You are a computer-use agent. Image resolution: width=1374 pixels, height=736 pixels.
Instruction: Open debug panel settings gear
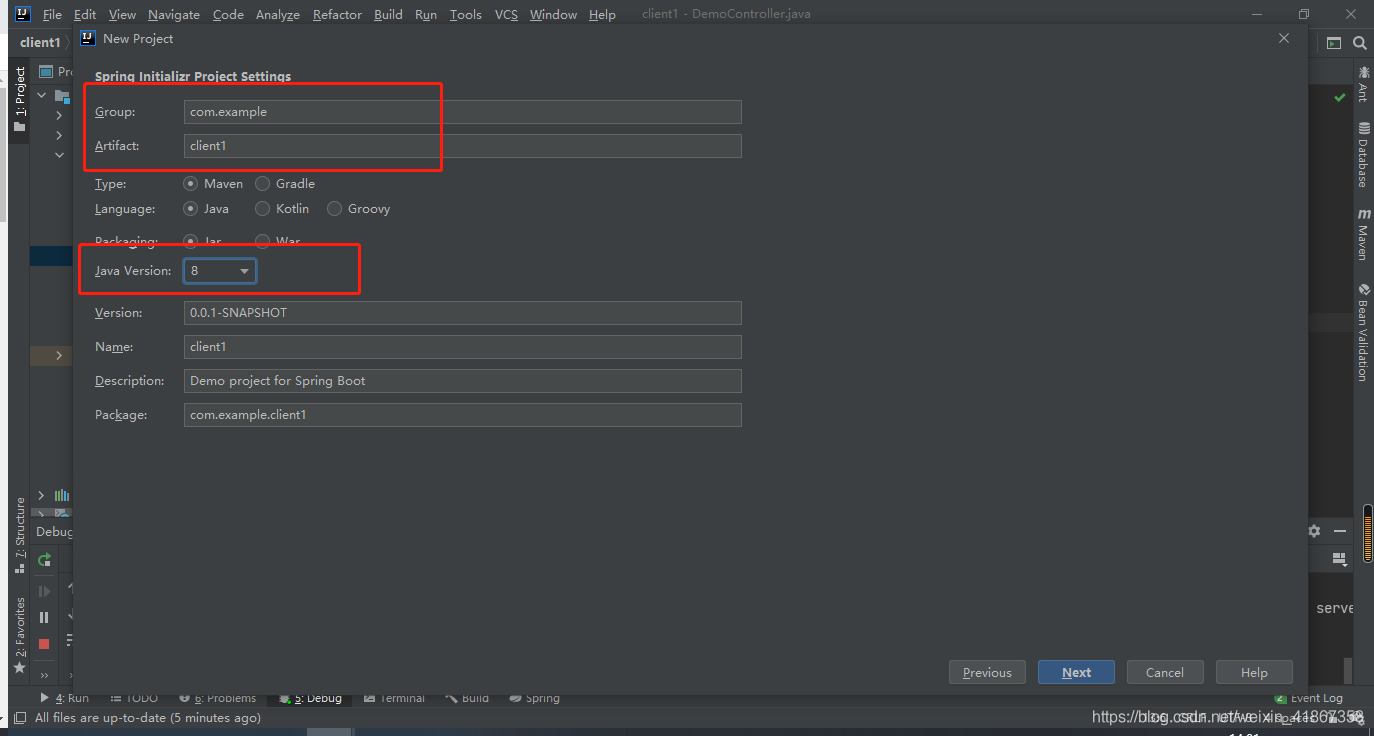pyautogui.click(x=1314, y=531)
